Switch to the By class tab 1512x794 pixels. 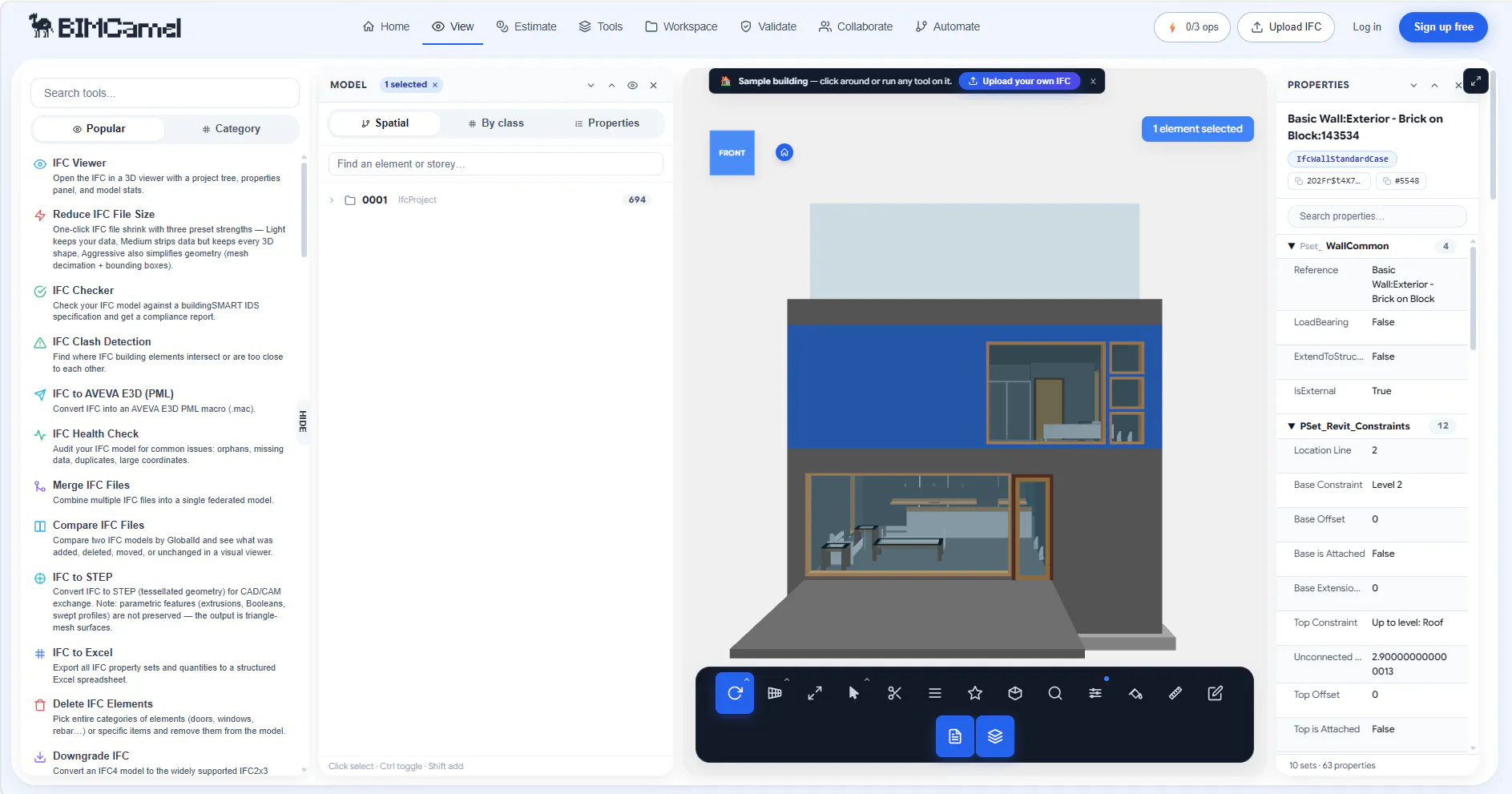[x=496, y=123]
